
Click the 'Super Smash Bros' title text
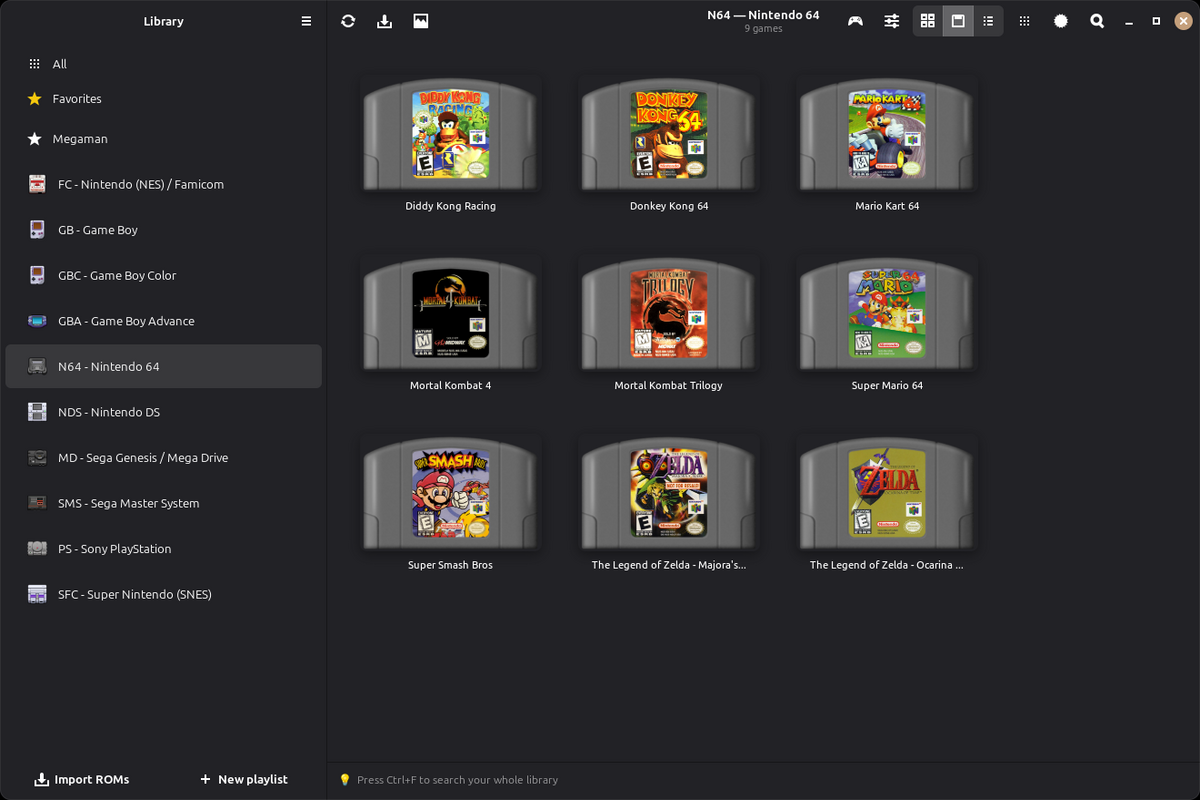tap(450, 565)
